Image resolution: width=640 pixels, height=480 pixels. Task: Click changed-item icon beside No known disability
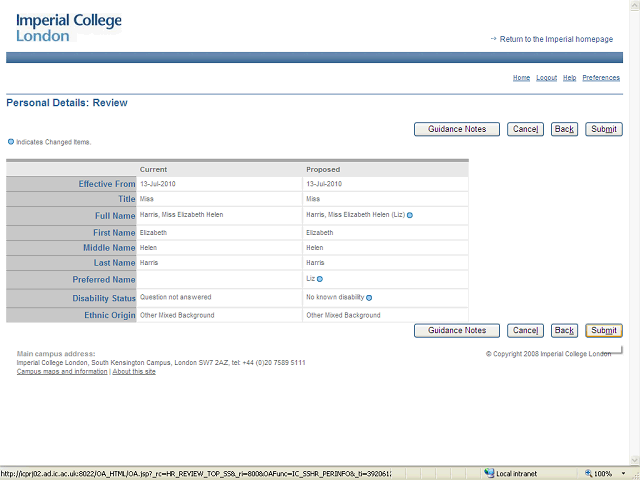click(x=369, y=298)
